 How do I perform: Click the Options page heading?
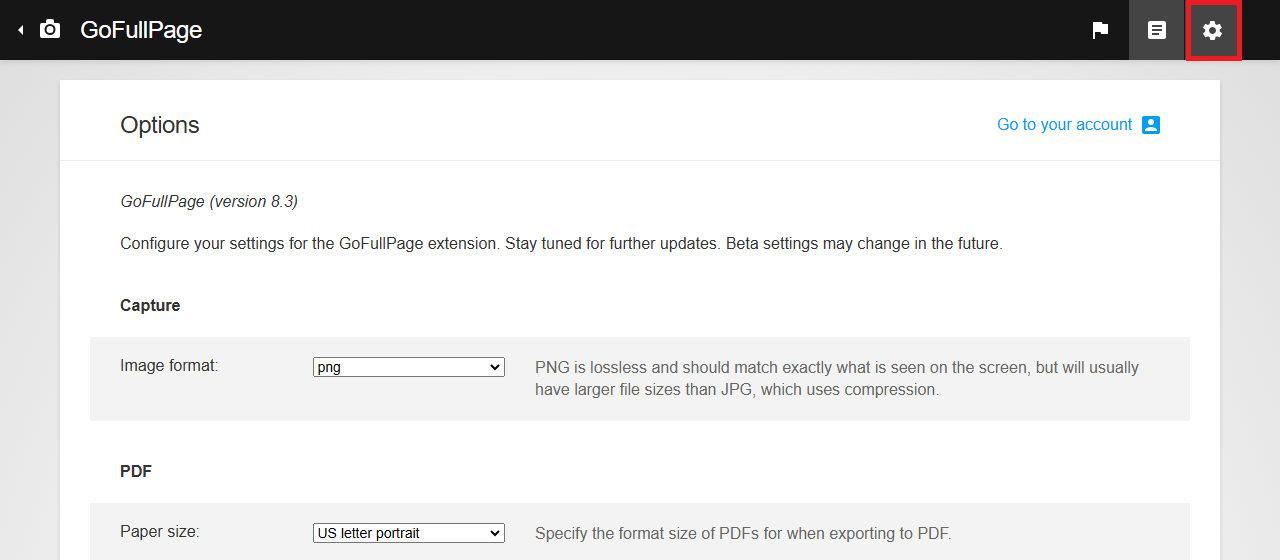pos(160,125)
